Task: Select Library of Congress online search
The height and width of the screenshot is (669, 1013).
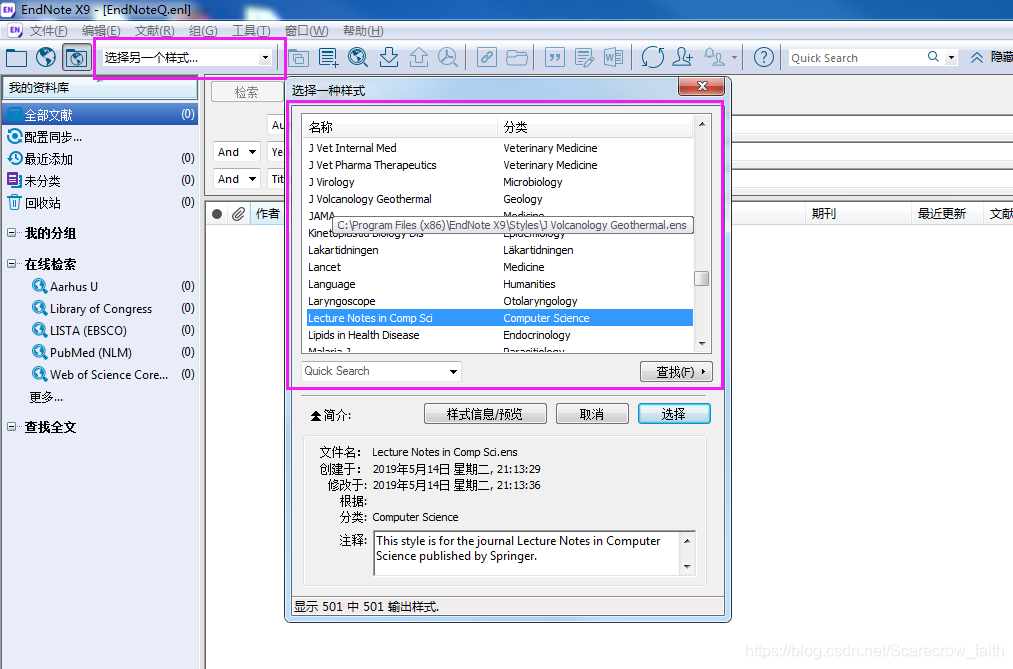Action: click(101, 309)
